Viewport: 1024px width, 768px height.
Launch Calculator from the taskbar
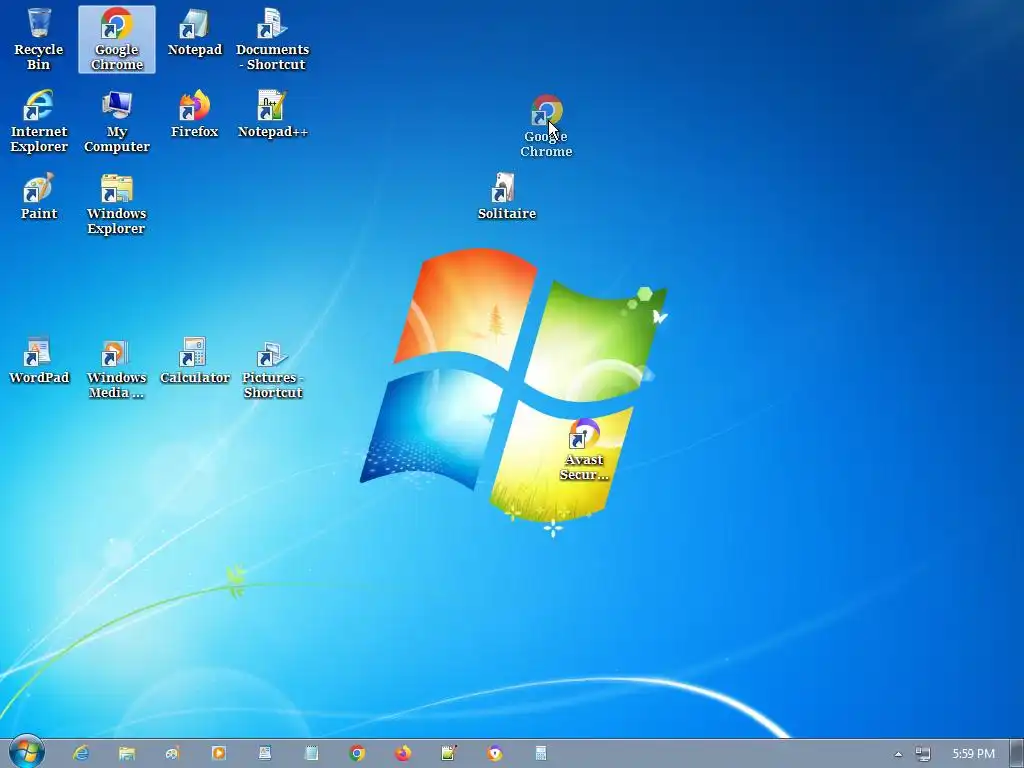point(541,753)
